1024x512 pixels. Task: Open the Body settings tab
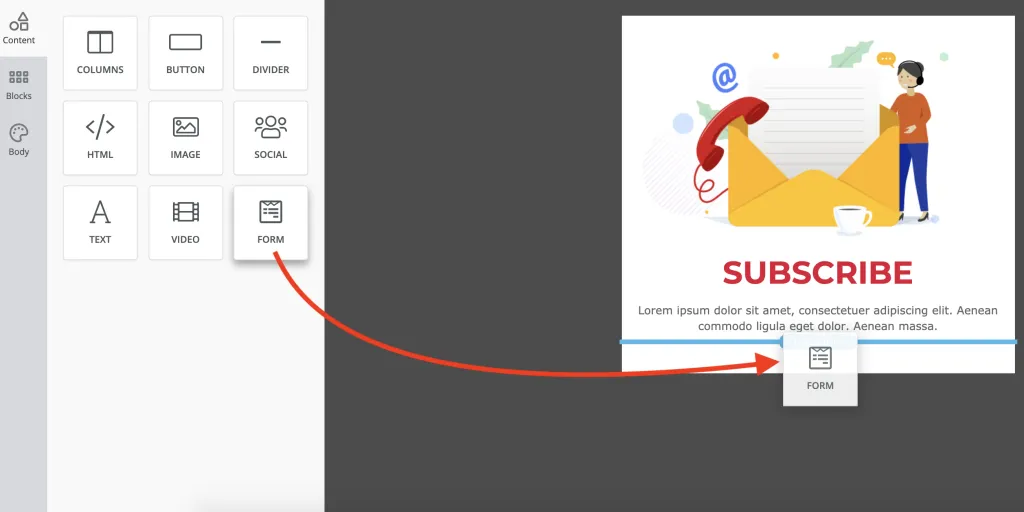(x=19, y=140)
